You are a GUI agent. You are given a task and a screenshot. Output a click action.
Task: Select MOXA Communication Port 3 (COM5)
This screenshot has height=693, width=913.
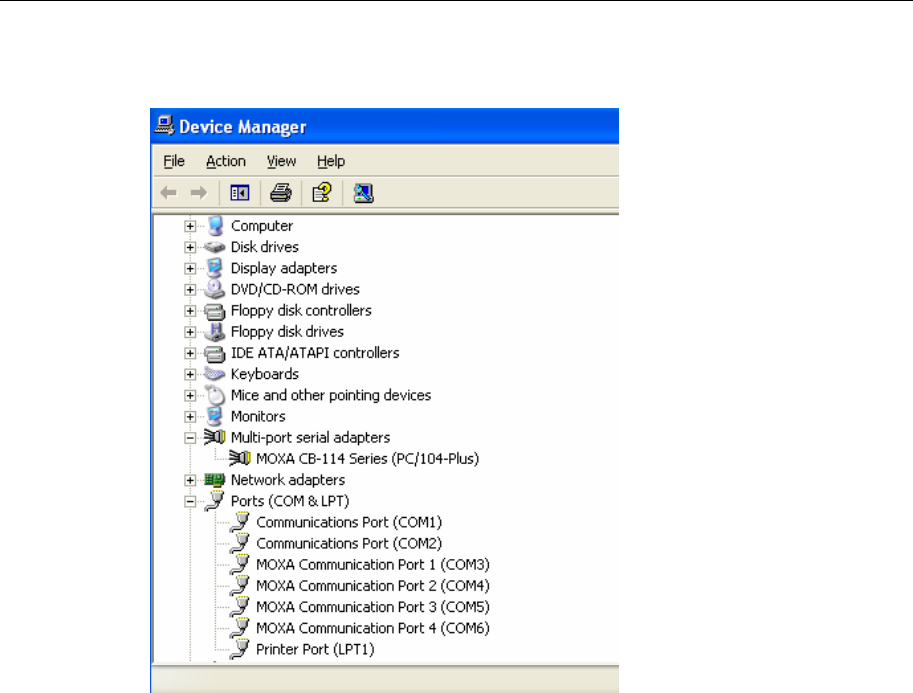(x=373, y=607)
